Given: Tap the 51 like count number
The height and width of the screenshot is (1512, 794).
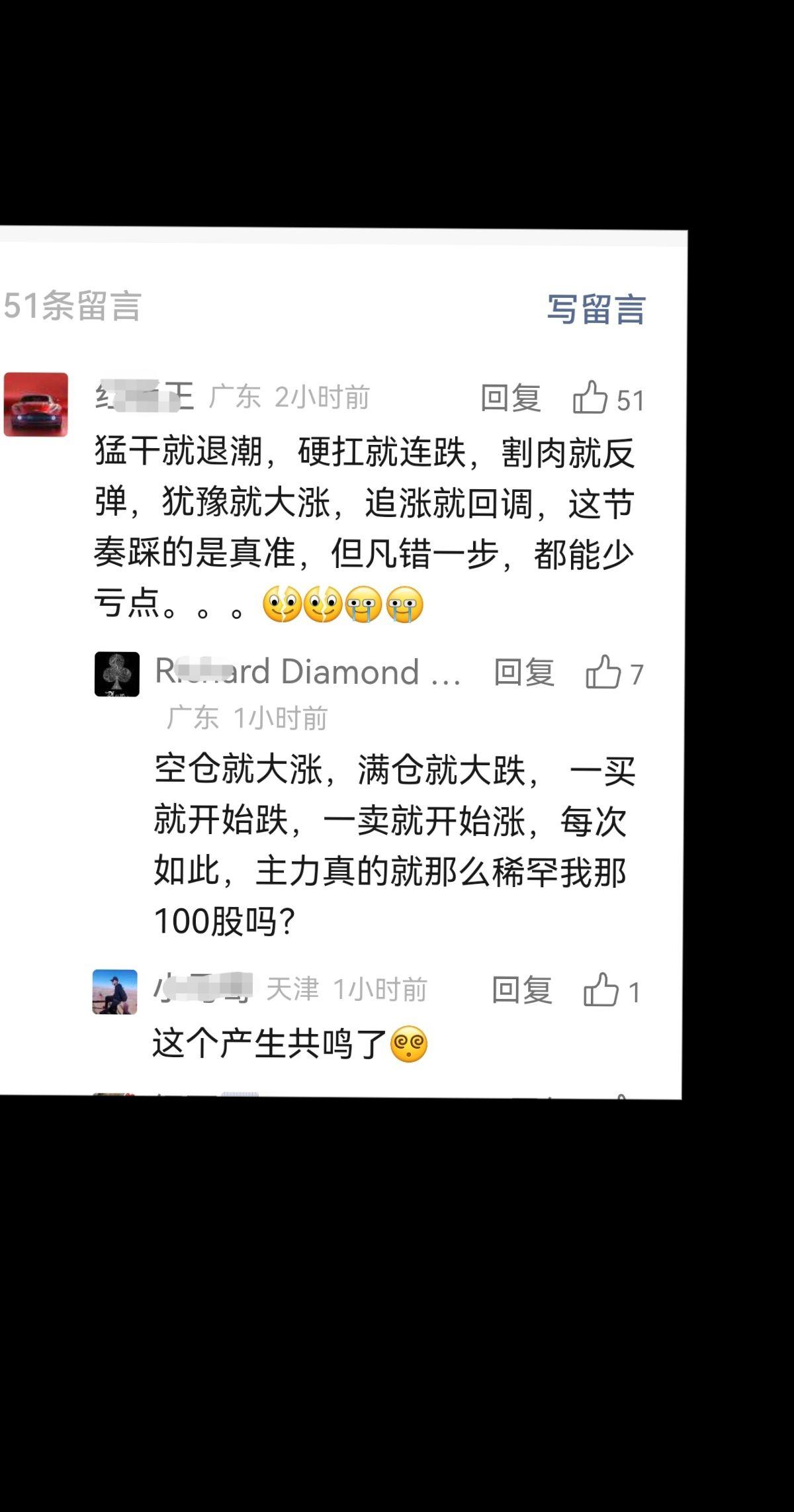Looking at the screenshot, I should pyautogui.click(x=630, y=401).
